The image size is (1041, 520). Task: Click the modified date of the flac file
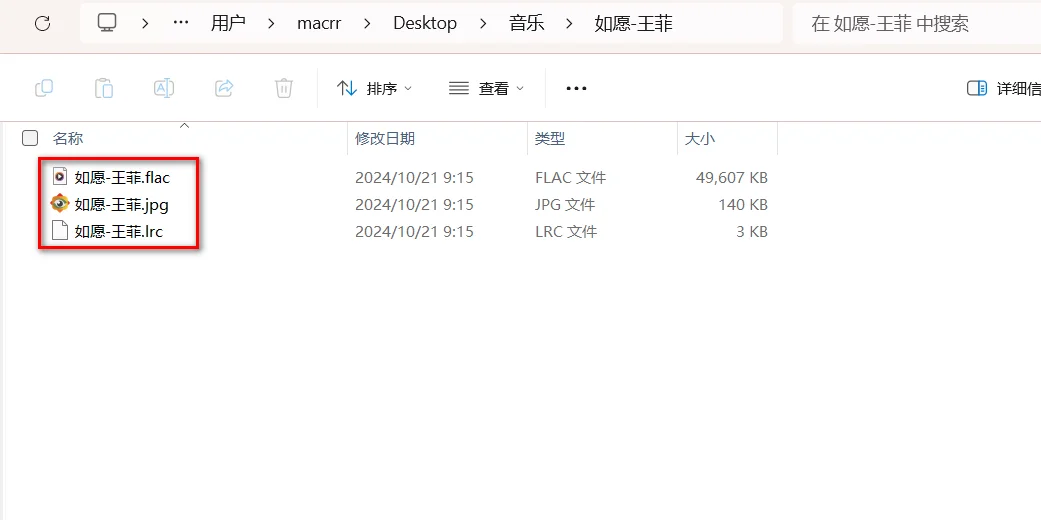click(x=414, y=177)
